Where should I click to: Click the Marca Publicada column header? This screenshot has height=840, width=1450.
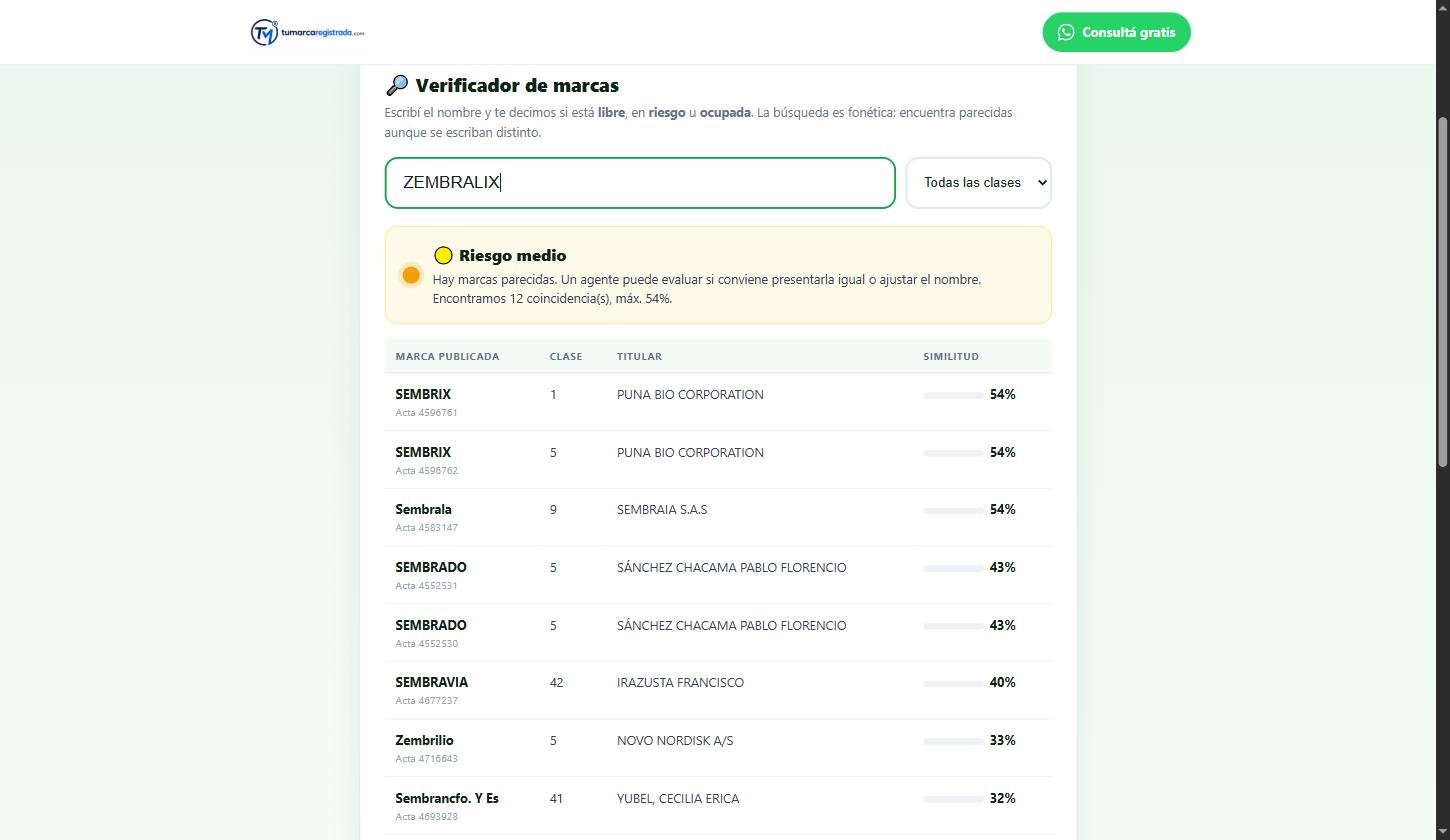(x=447, y=357)
